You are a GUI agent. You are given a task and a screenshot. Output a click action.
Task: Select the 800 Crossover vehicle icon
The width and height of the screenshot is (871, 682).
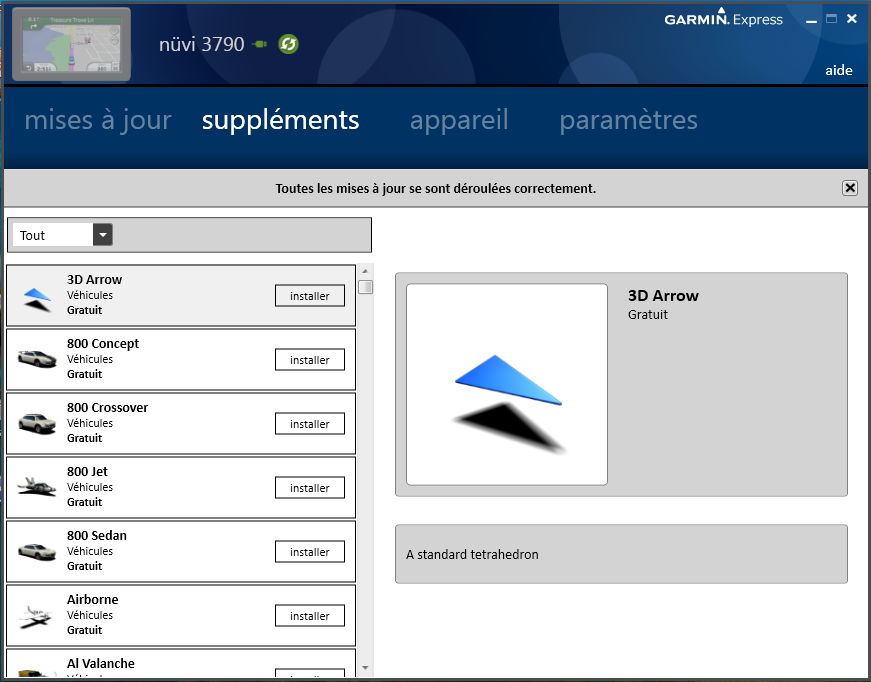(37, 423)
